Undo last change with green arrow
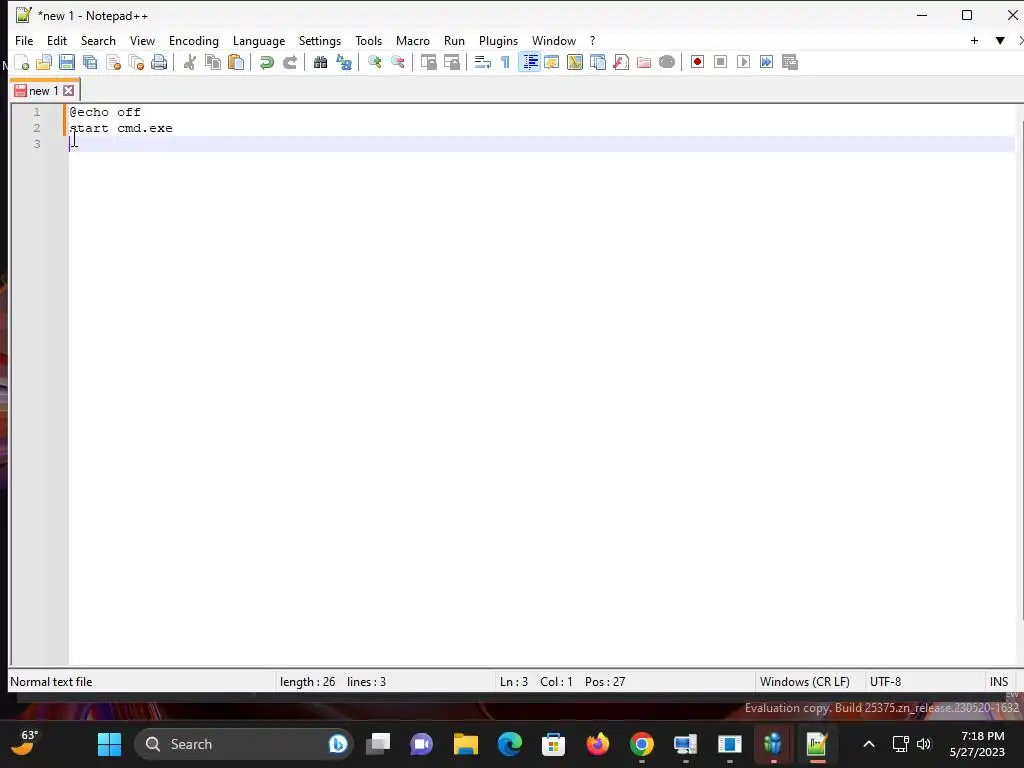This screenshot has height=768, width=1024. [266, 63]
